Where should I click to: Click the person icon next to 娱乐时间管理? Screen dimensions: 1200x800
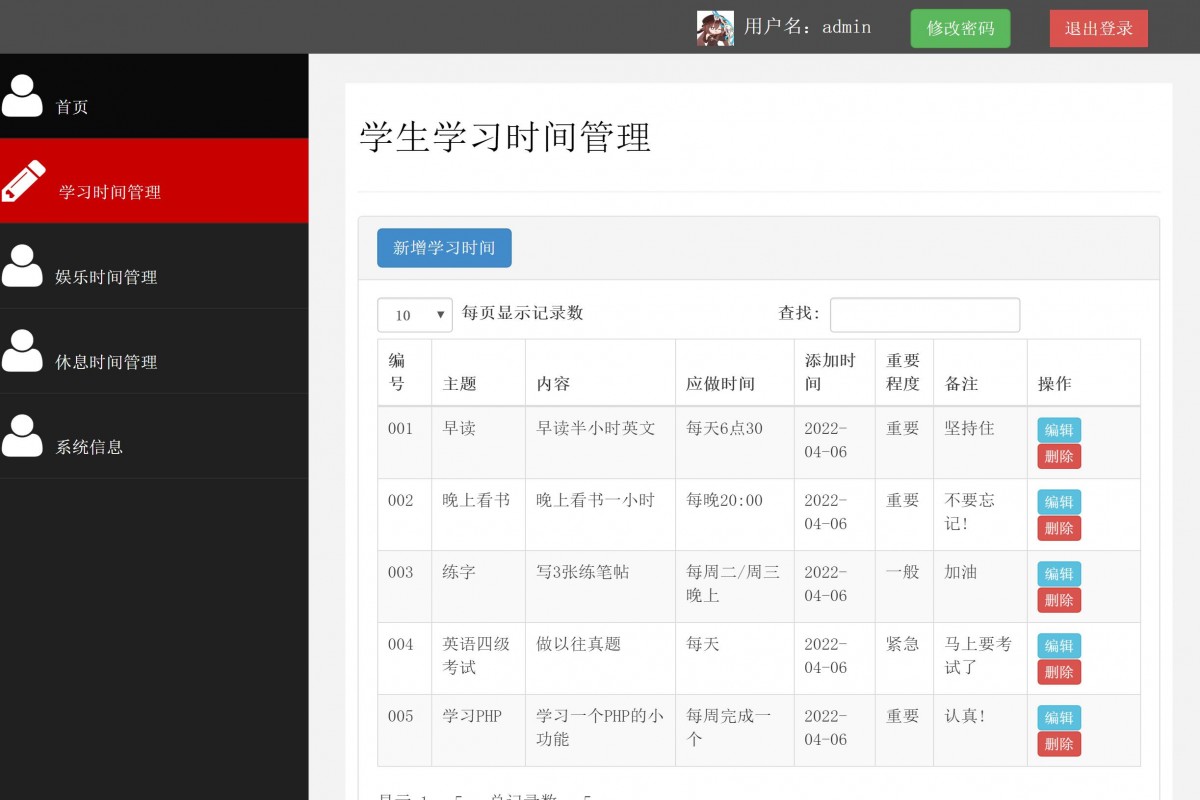coord(23,265)
